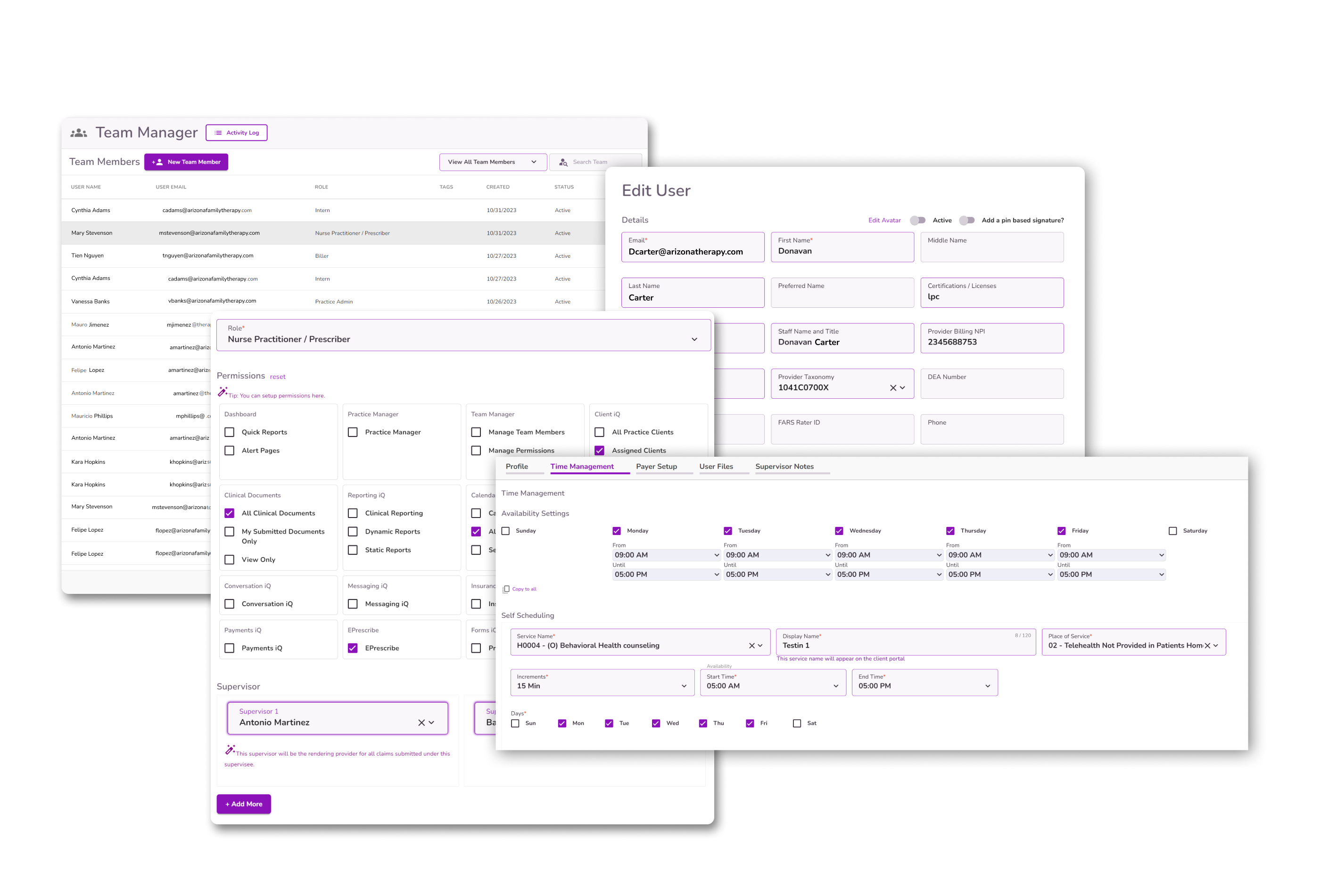Image resolution: width=1329 pixels, height=896 pixels.
Task: Click the Copy to all icon
Action: (506, 589)
